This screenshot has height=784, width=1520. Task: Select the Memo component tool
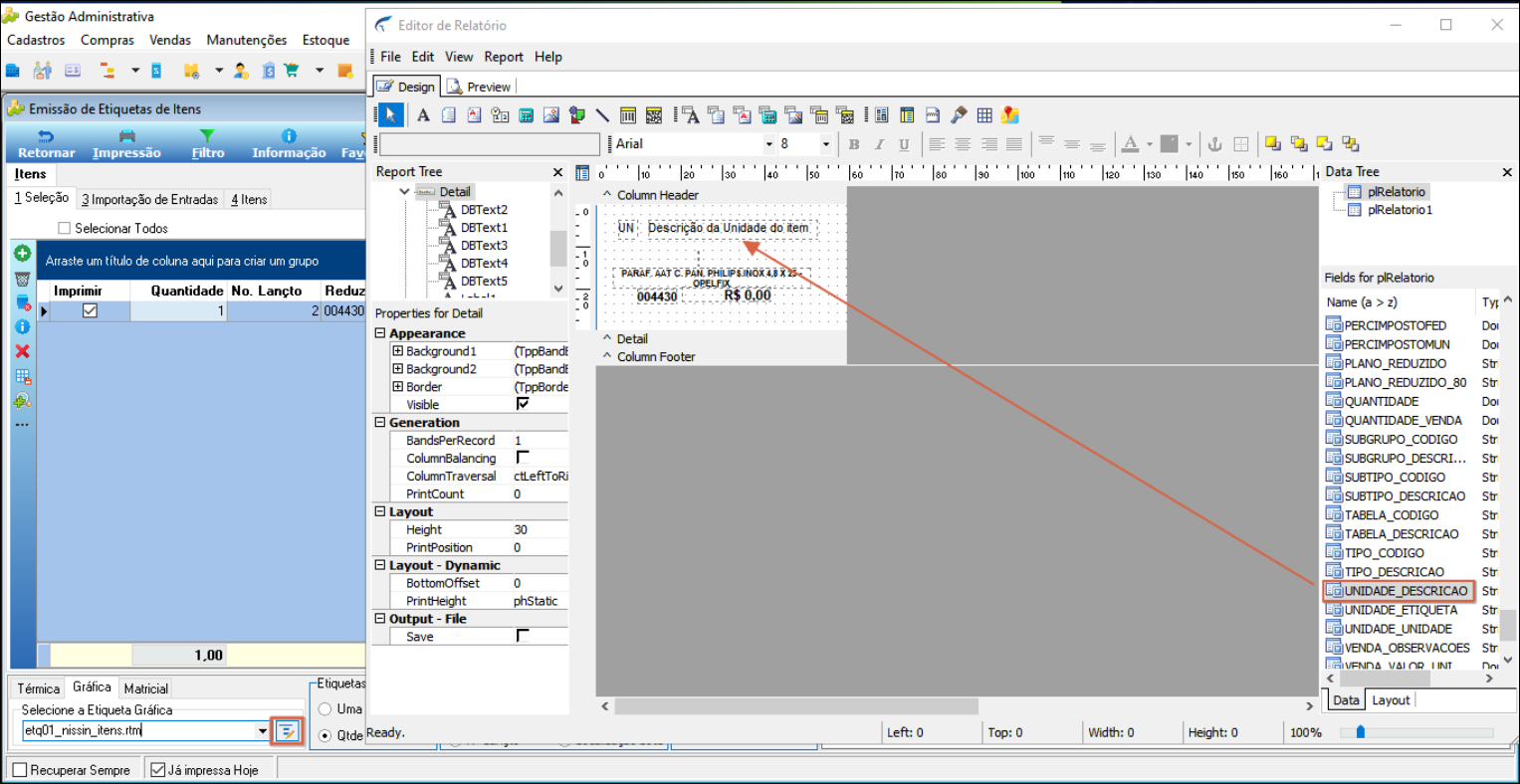pos(449,115)
